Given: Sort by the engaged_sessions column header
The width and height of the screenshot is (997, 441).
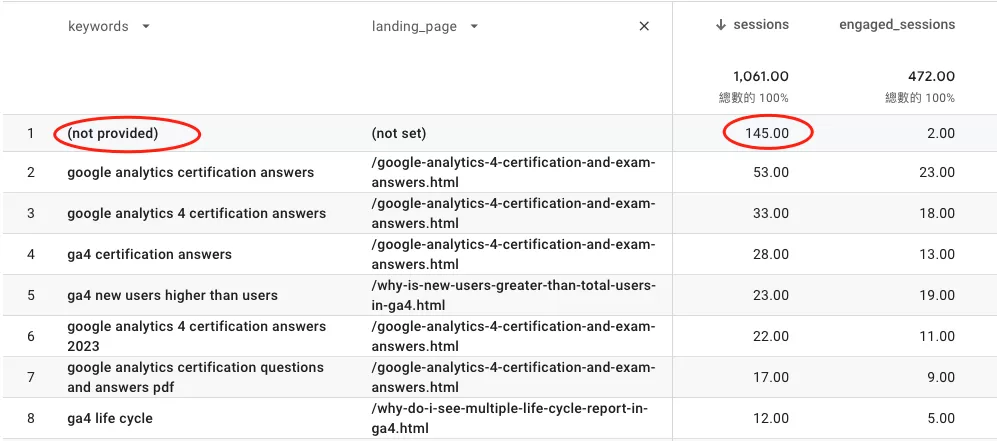Looking at the screenshot, I should pyautogui.click(x=897, y=25).
